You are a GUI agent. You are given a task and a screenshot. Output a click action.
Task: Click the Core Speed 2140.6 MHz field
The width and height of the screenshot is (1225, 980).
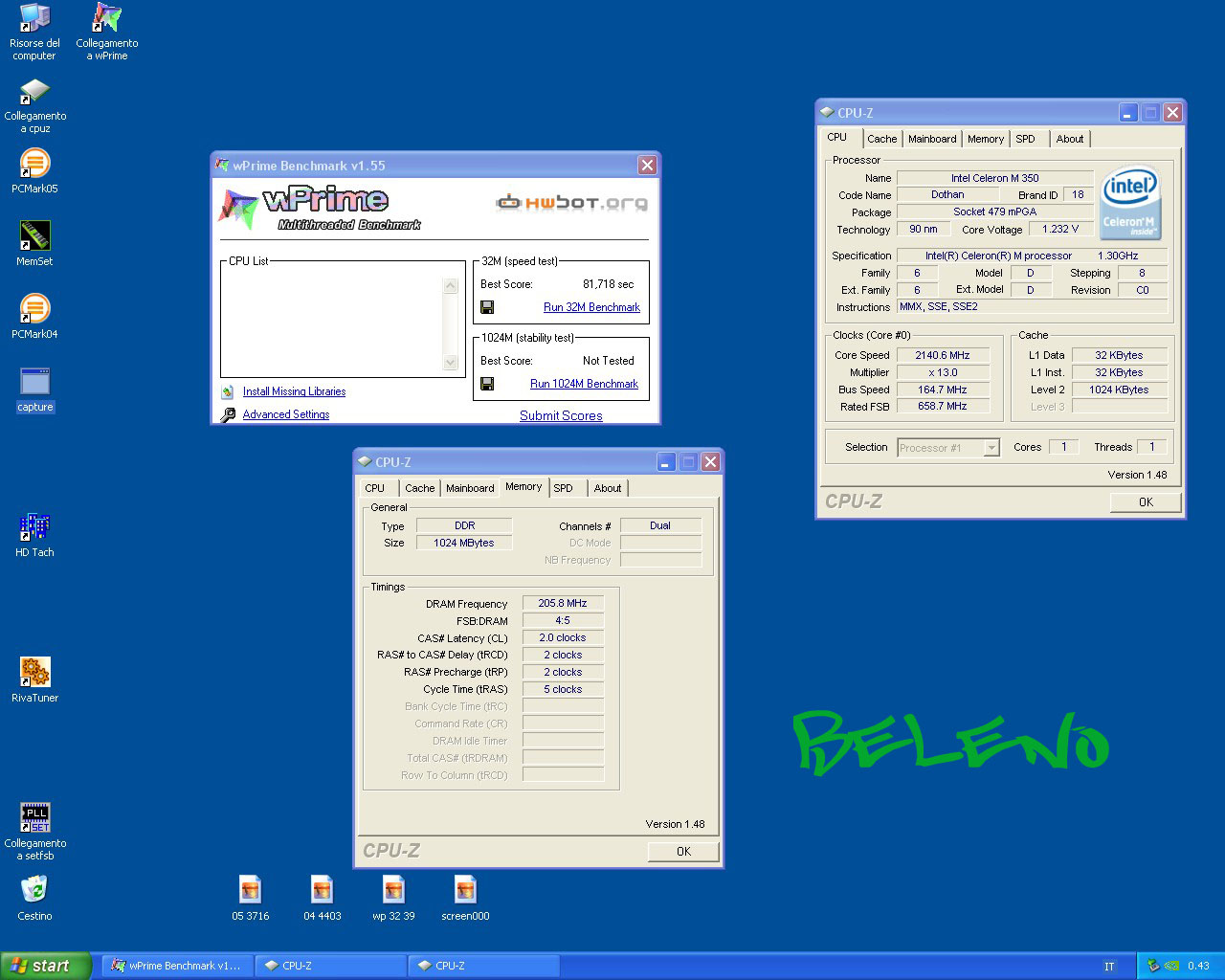943,355
